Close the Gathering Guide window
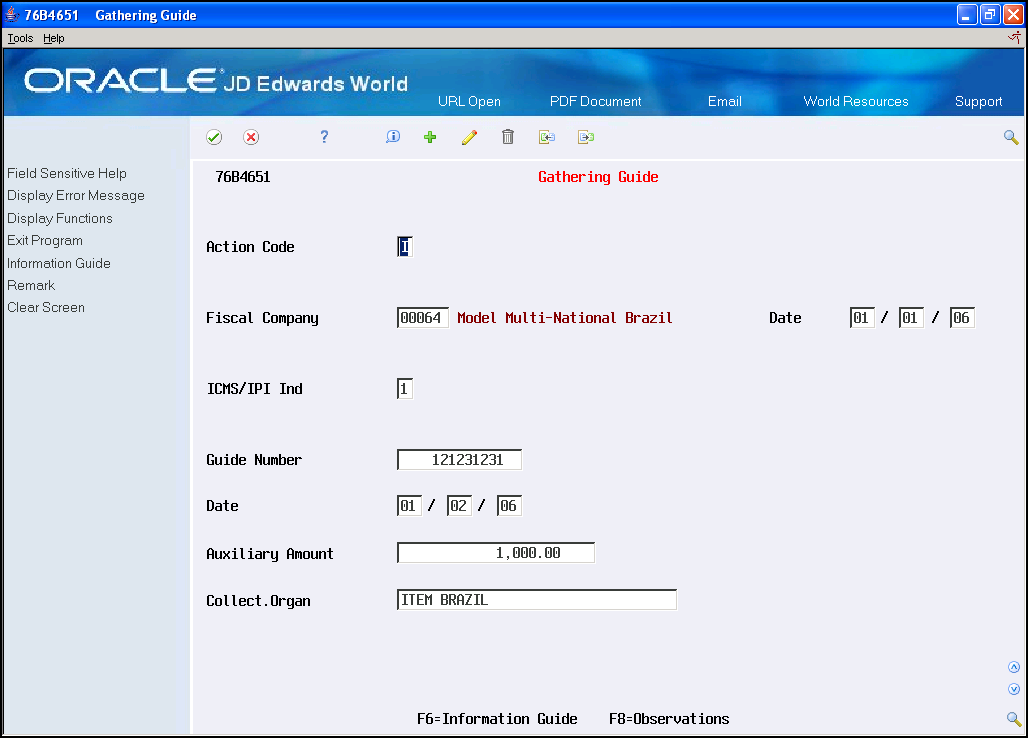 pyautogui.click(x=1013, y=14)
